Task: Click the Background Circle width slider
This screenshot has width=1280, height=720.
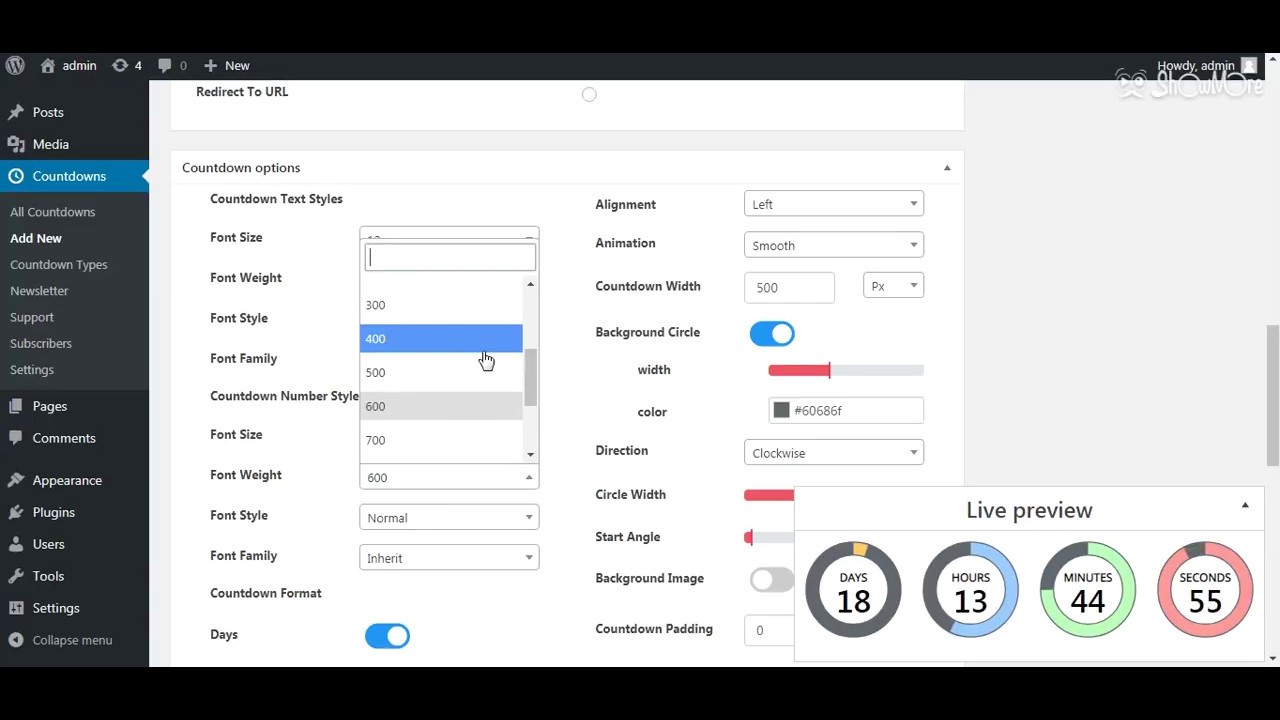Action: 846,371
